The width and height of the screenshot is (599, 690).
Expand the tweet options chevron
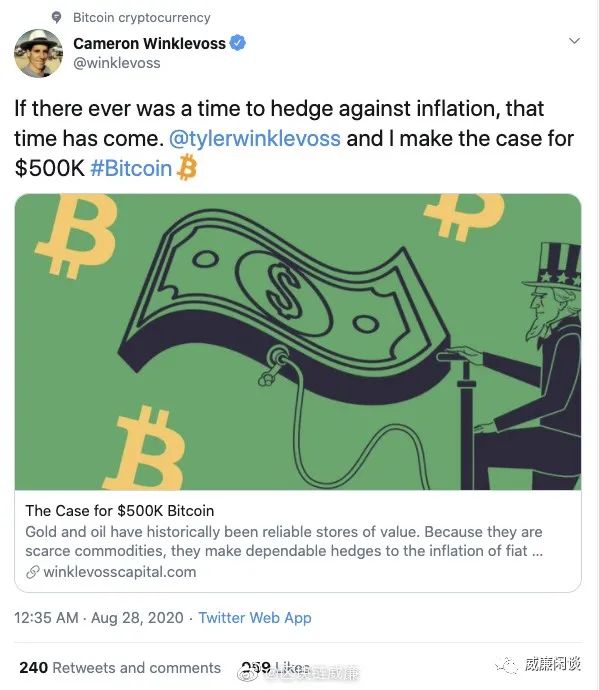pyautogui.click(x=574, y=41)
